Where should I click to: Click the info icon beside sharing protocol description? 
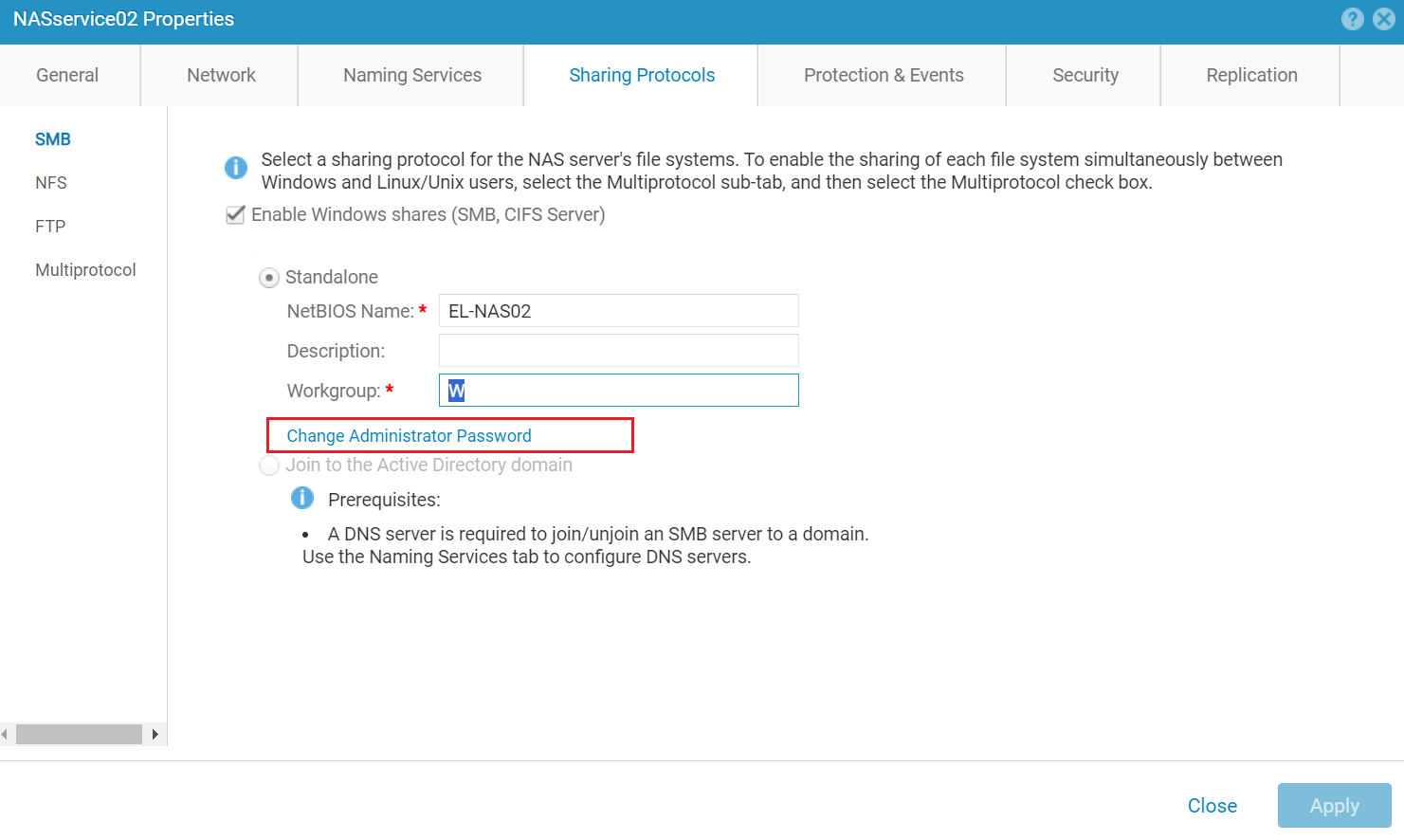click(236, 168)
